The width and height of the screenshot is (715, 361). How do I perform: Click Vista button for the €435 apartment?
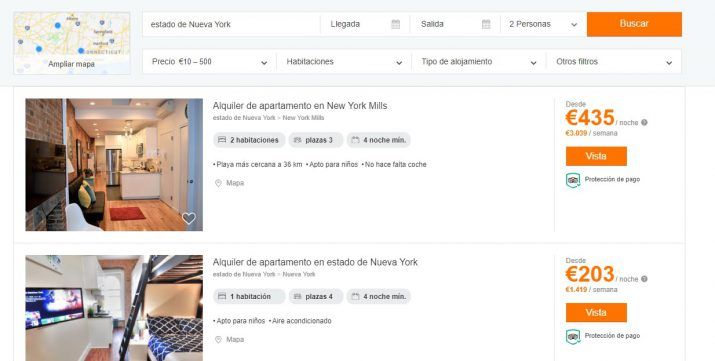click(596, 156)
